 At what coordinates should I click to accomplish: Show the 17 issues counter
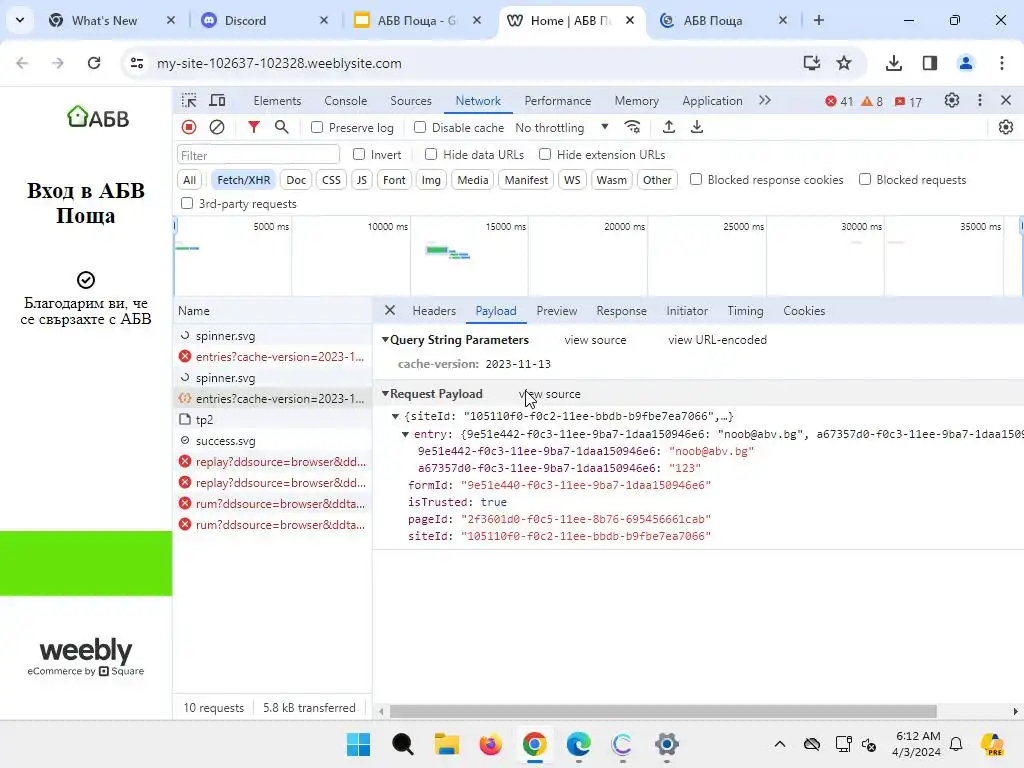point(908,101)
